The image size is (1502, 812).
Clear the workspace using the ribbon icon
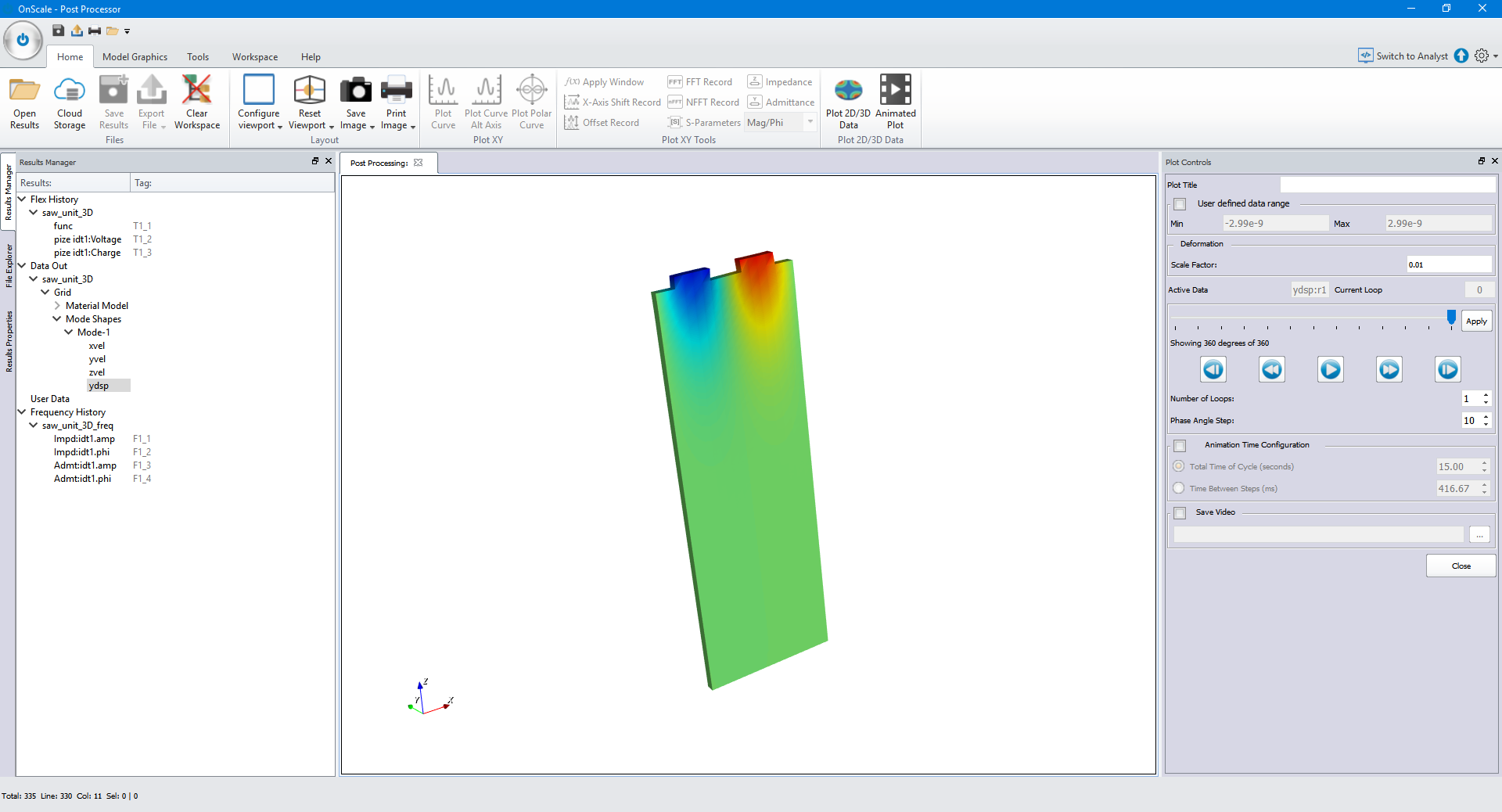196,102
